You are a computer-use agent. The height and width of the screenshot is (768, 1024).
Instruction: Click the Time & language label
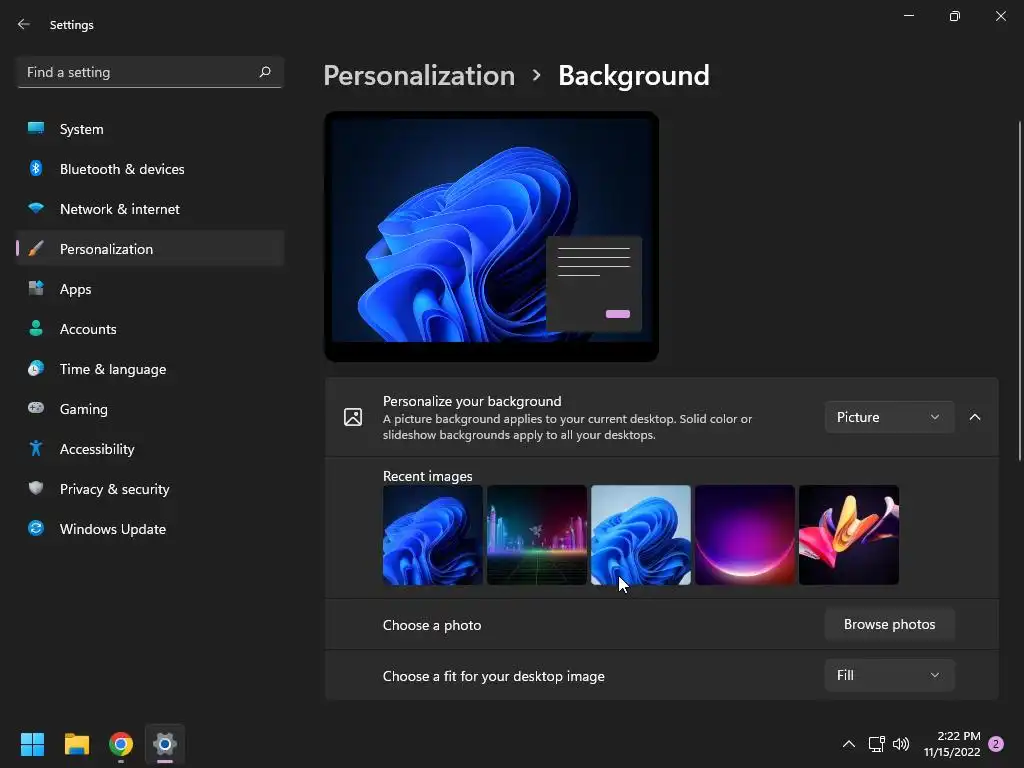click(113, 369)
